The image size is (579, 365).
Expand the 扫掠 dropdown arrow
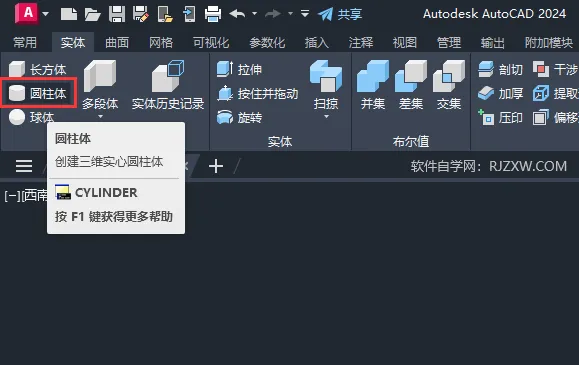click(x=326, y=117)
